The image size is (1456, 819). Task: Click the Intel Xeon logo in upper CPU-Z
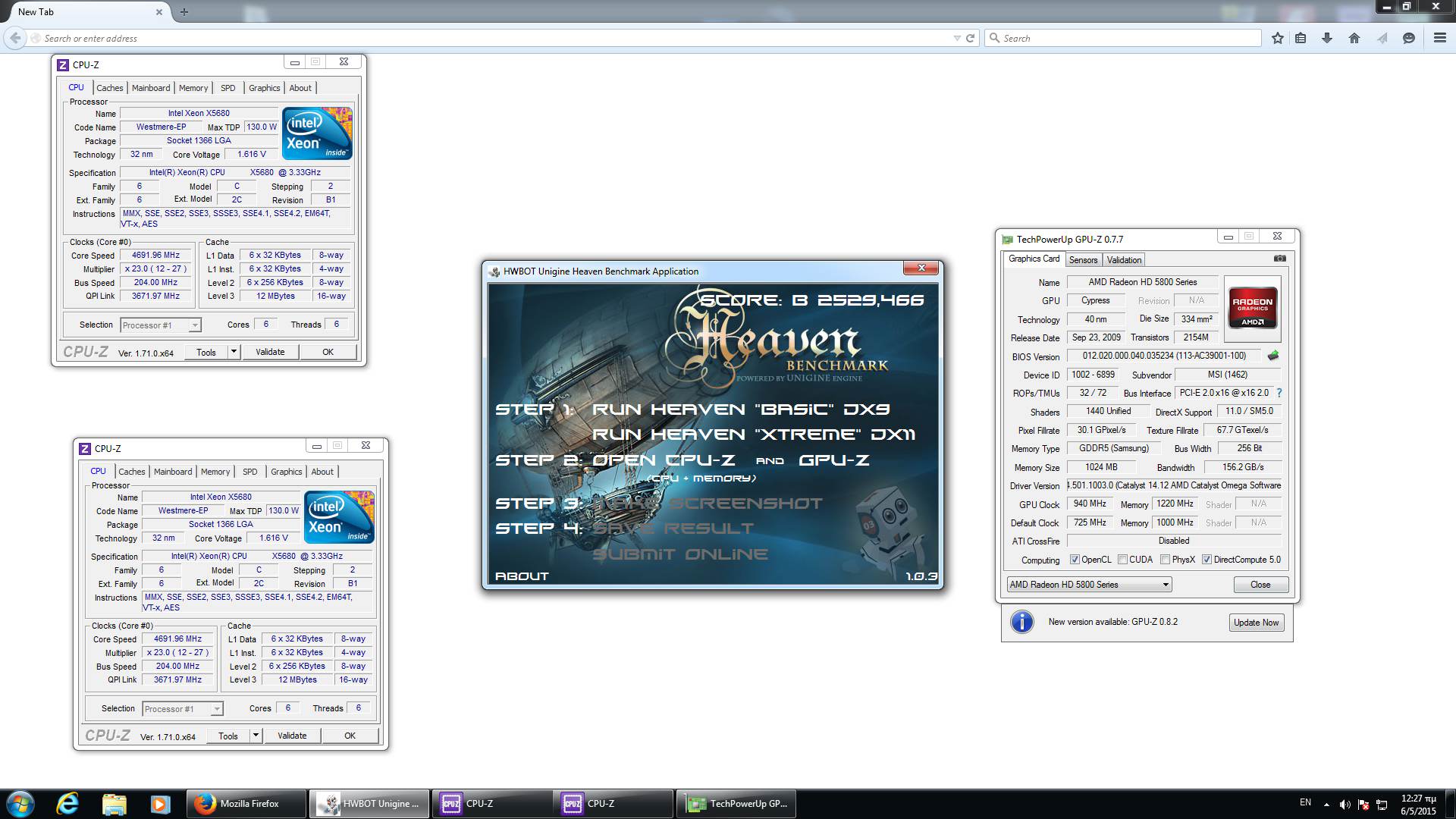[x=317, y=133]
